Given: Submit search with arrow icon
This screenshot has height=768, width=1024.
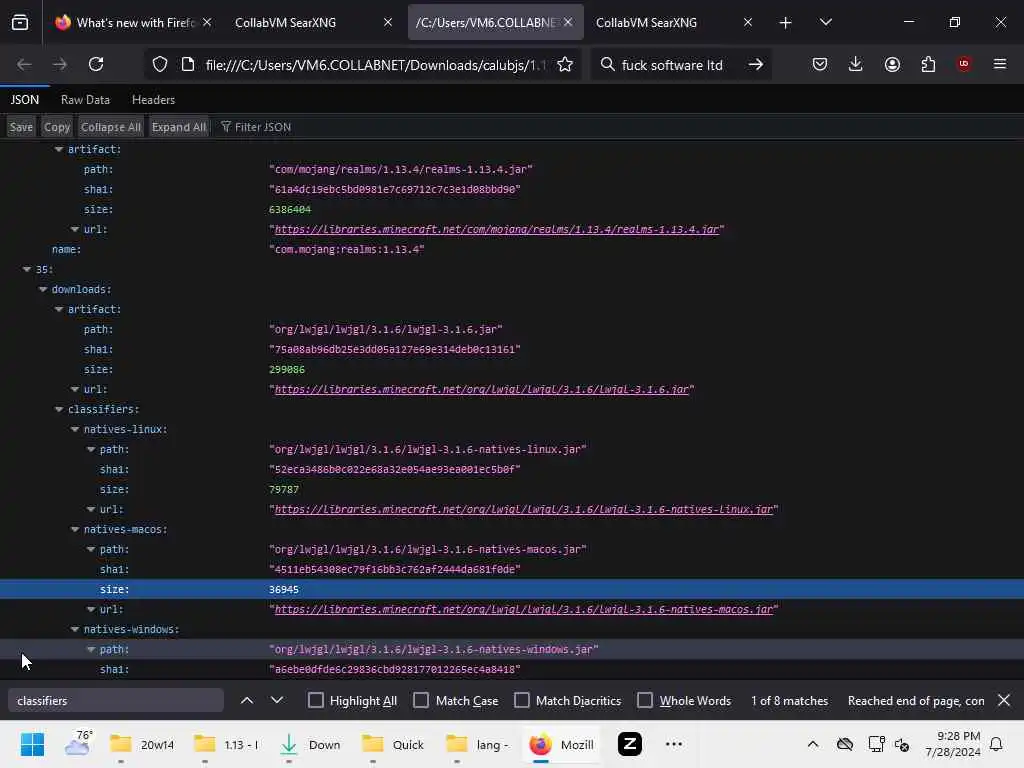Looking at the screenshot, I should [756, 64].
